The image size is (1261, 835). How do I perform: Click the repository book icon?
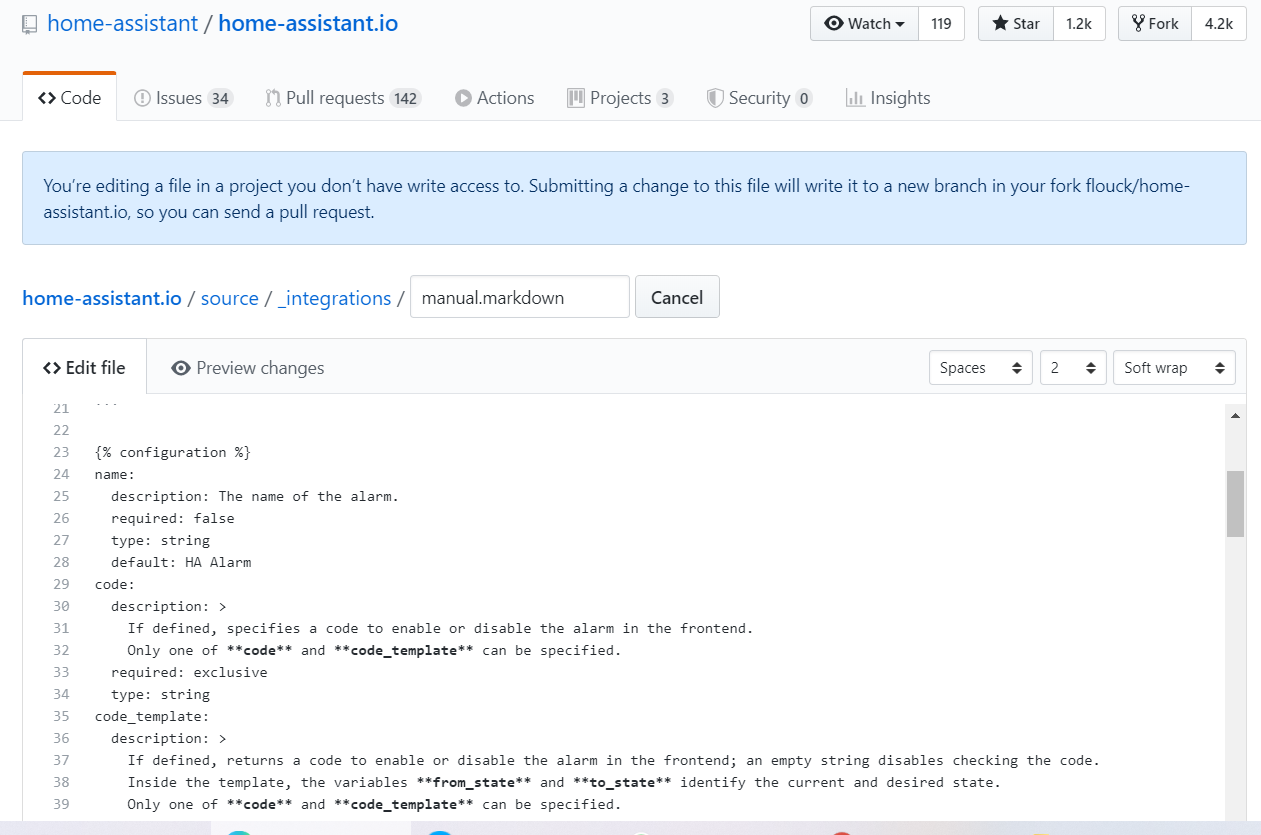point(30,24)
